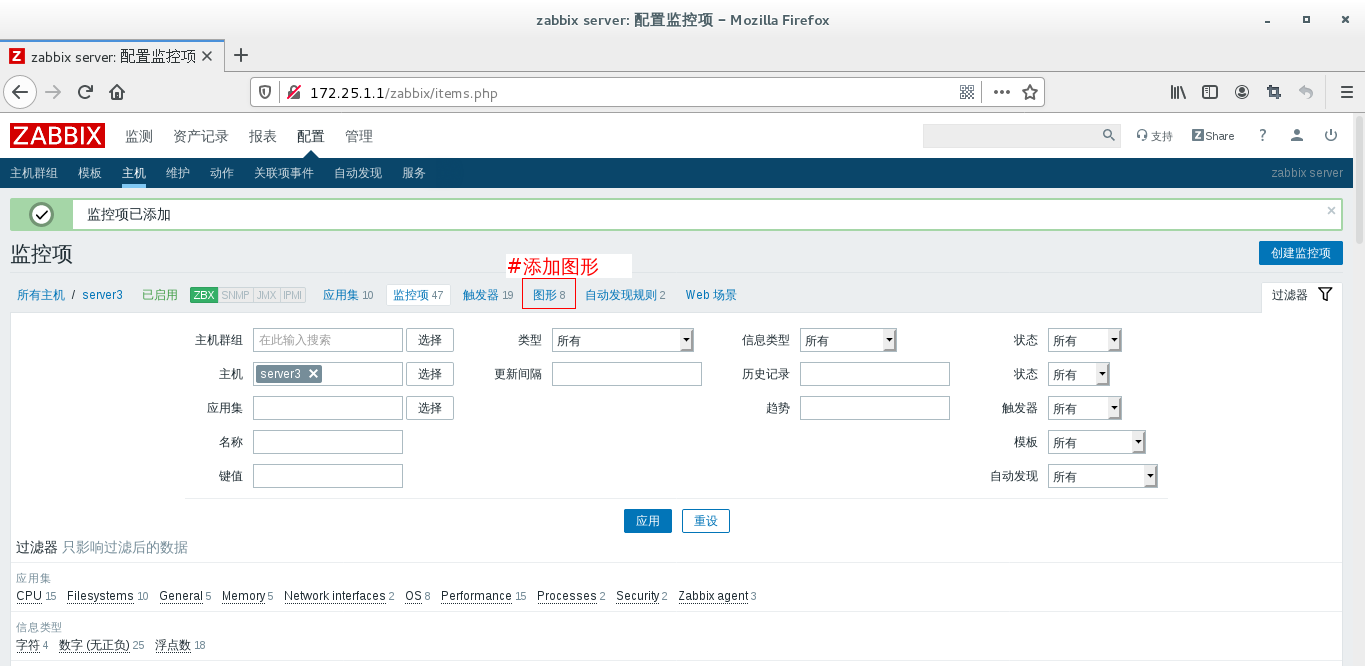The height and width of the screenshot is (666, 1365).
Task: Dismiss the 监控项已添加 message
Action: point(1331,210)
